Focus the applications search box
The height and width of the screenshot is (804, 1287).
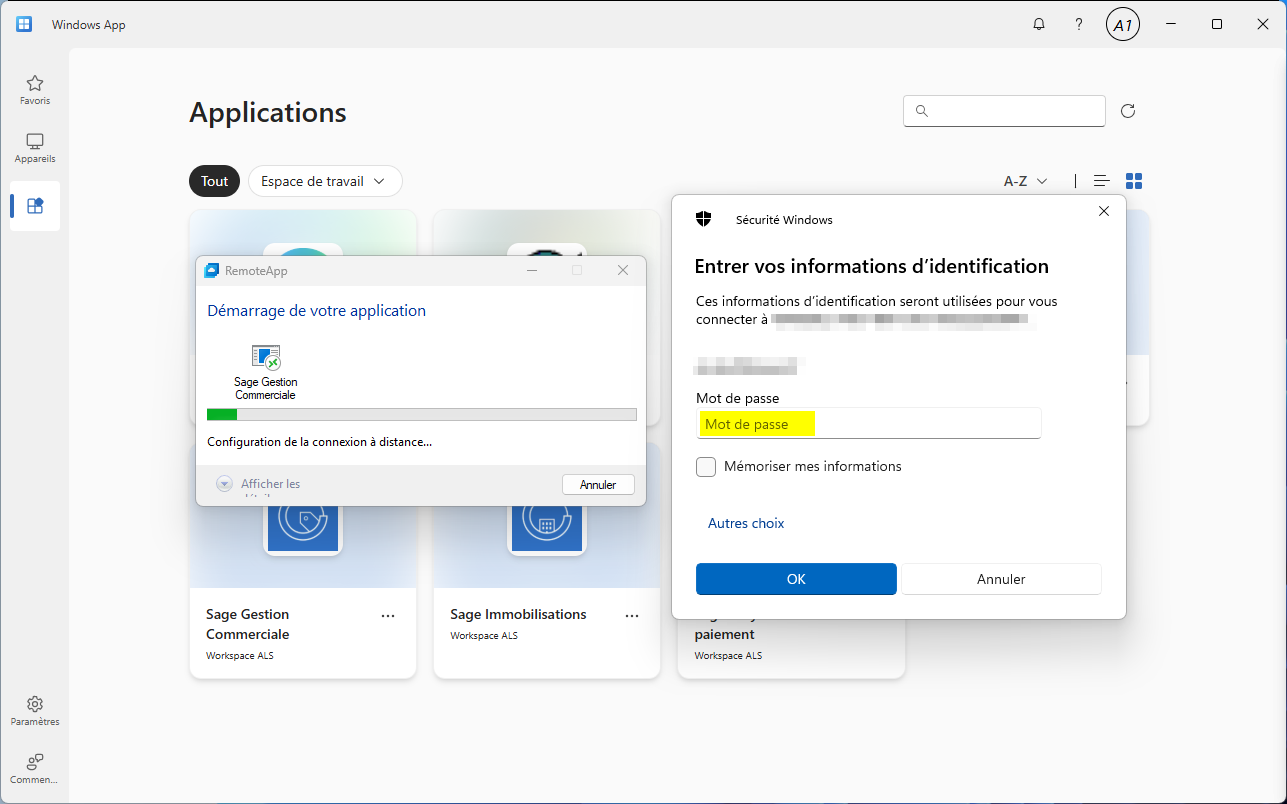click(x=1004, y=111)
